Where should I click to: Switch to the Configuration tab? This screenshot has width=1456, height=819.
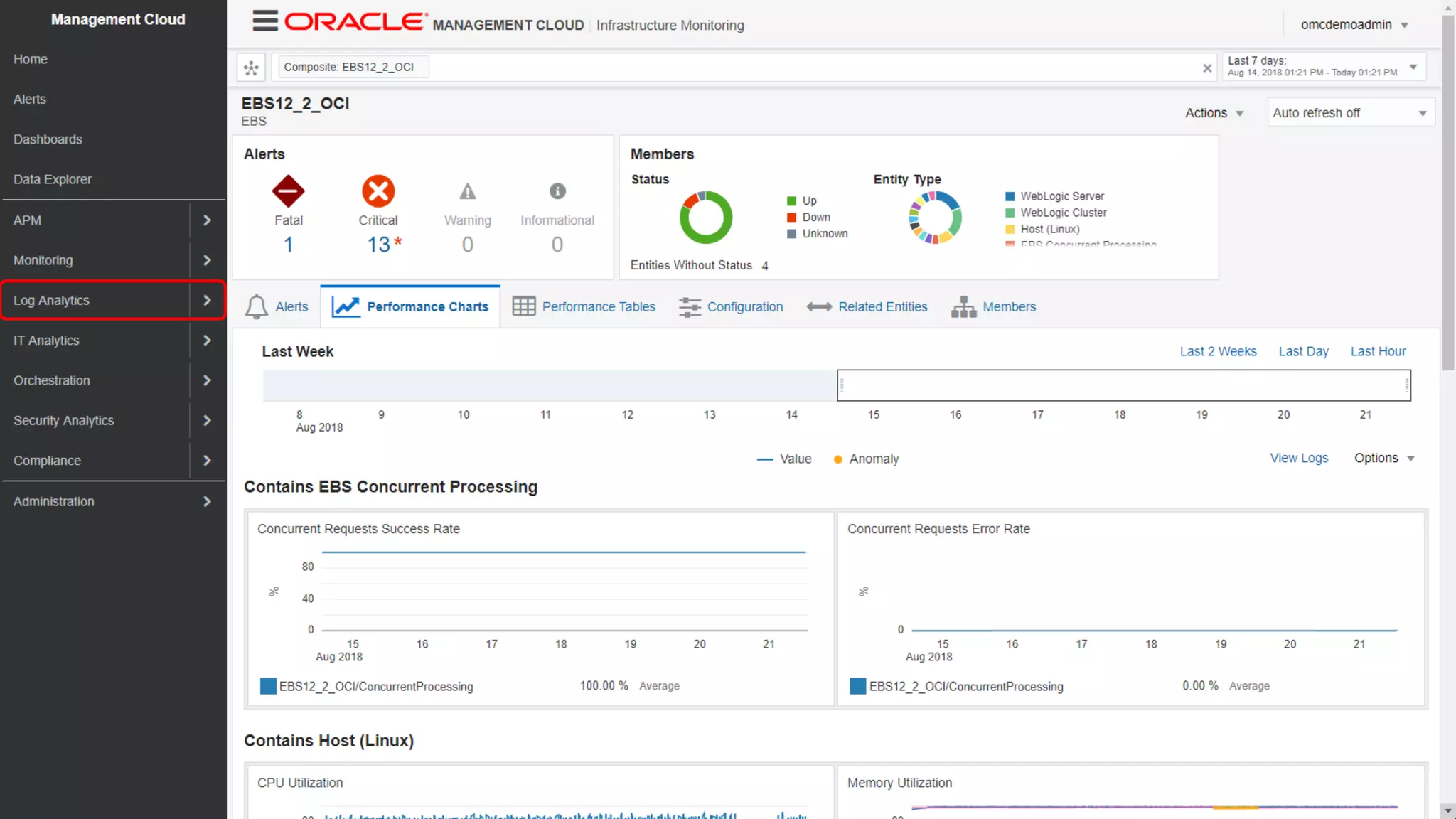[731, 306]
